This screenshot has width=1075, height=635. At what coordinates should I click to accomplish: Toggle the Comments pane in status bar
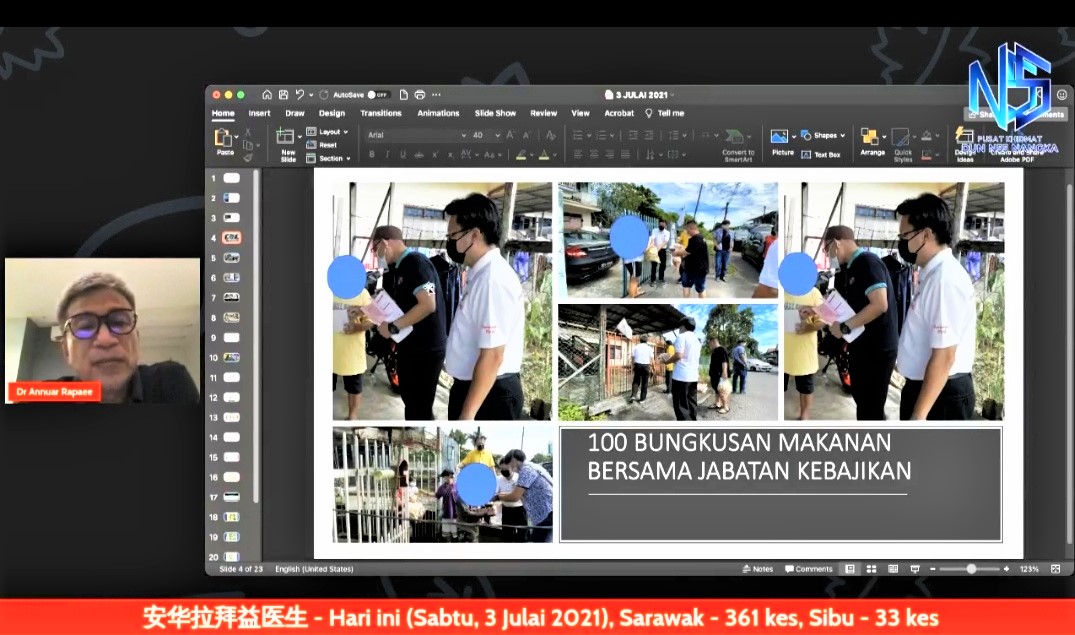808,569
